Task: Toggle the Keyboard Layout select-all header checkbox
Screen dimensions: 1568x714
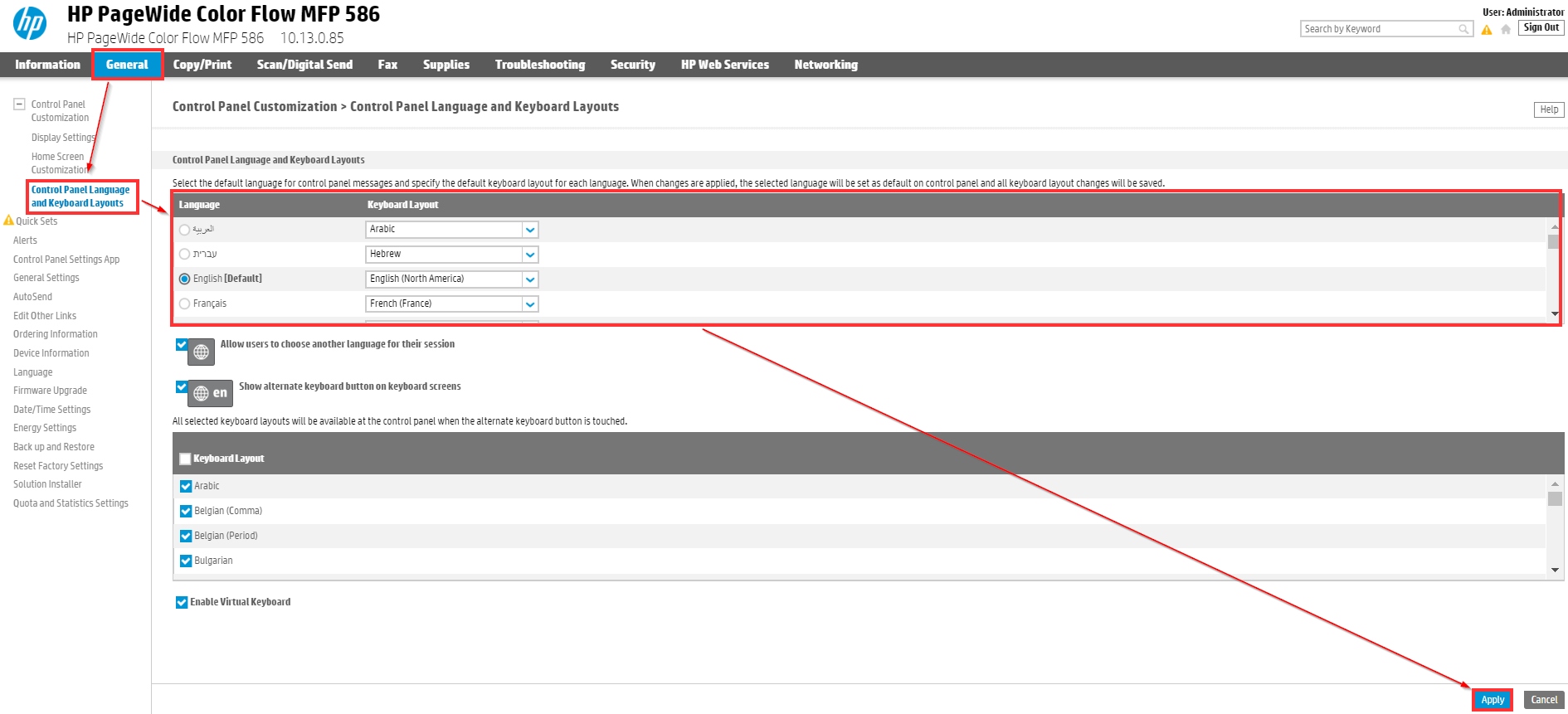Action: click(x=186, y=459)
